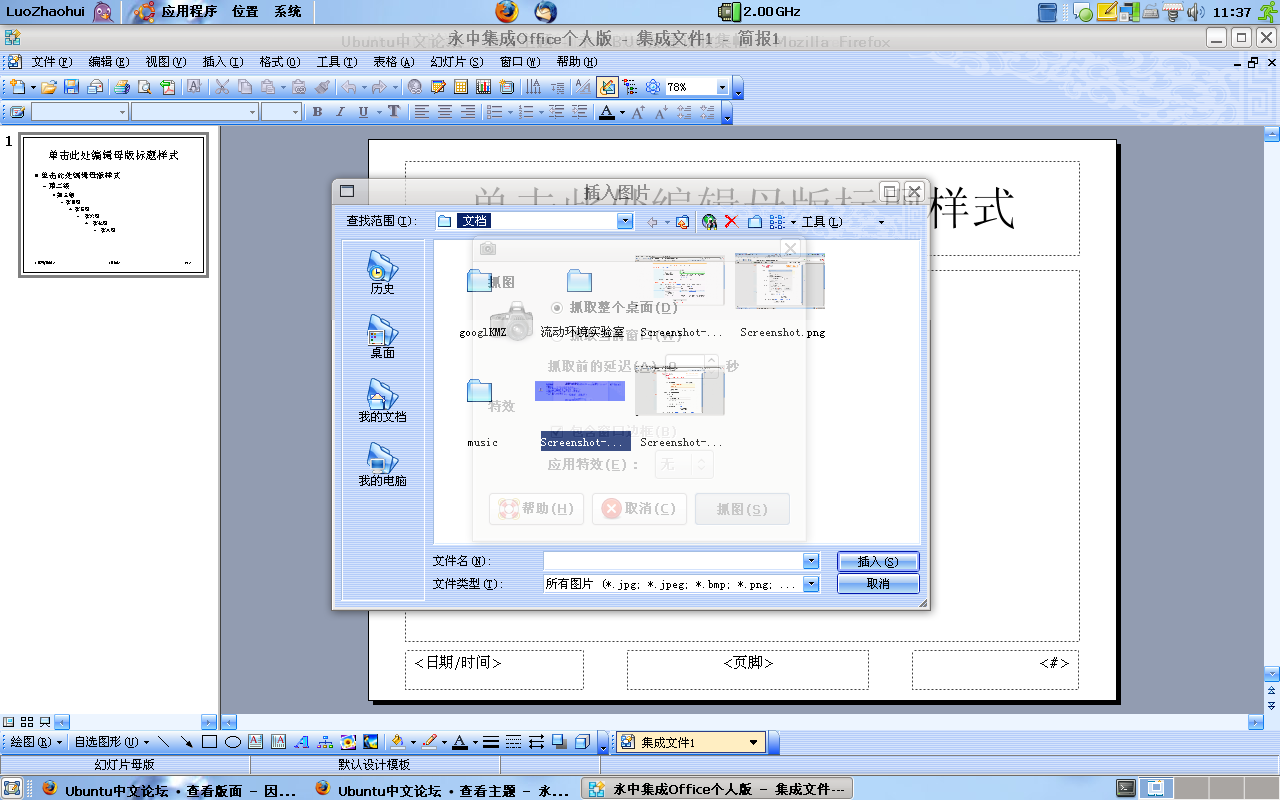Click the Save diskette toolbar icon
1280x800 pixels.
72,87
